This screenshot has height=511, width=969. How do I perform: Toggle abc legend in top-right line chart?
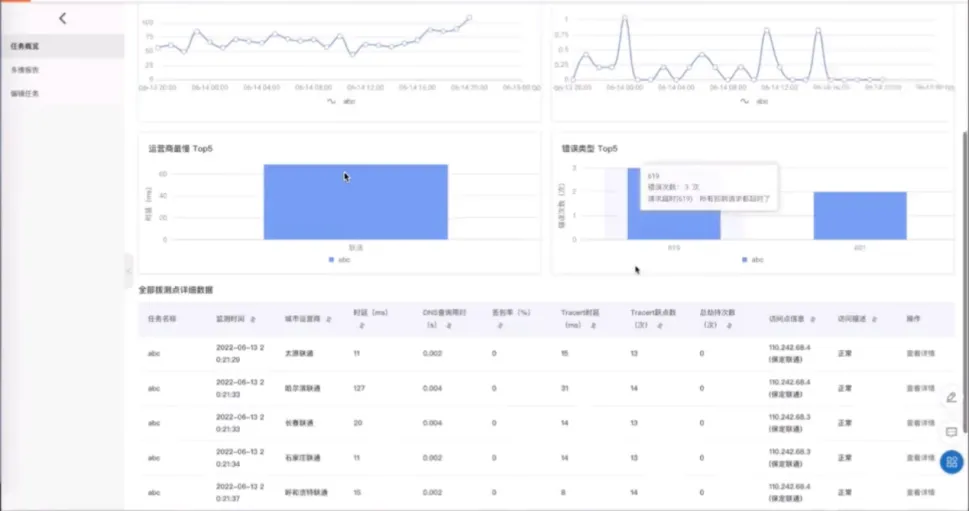pos(754,101)
